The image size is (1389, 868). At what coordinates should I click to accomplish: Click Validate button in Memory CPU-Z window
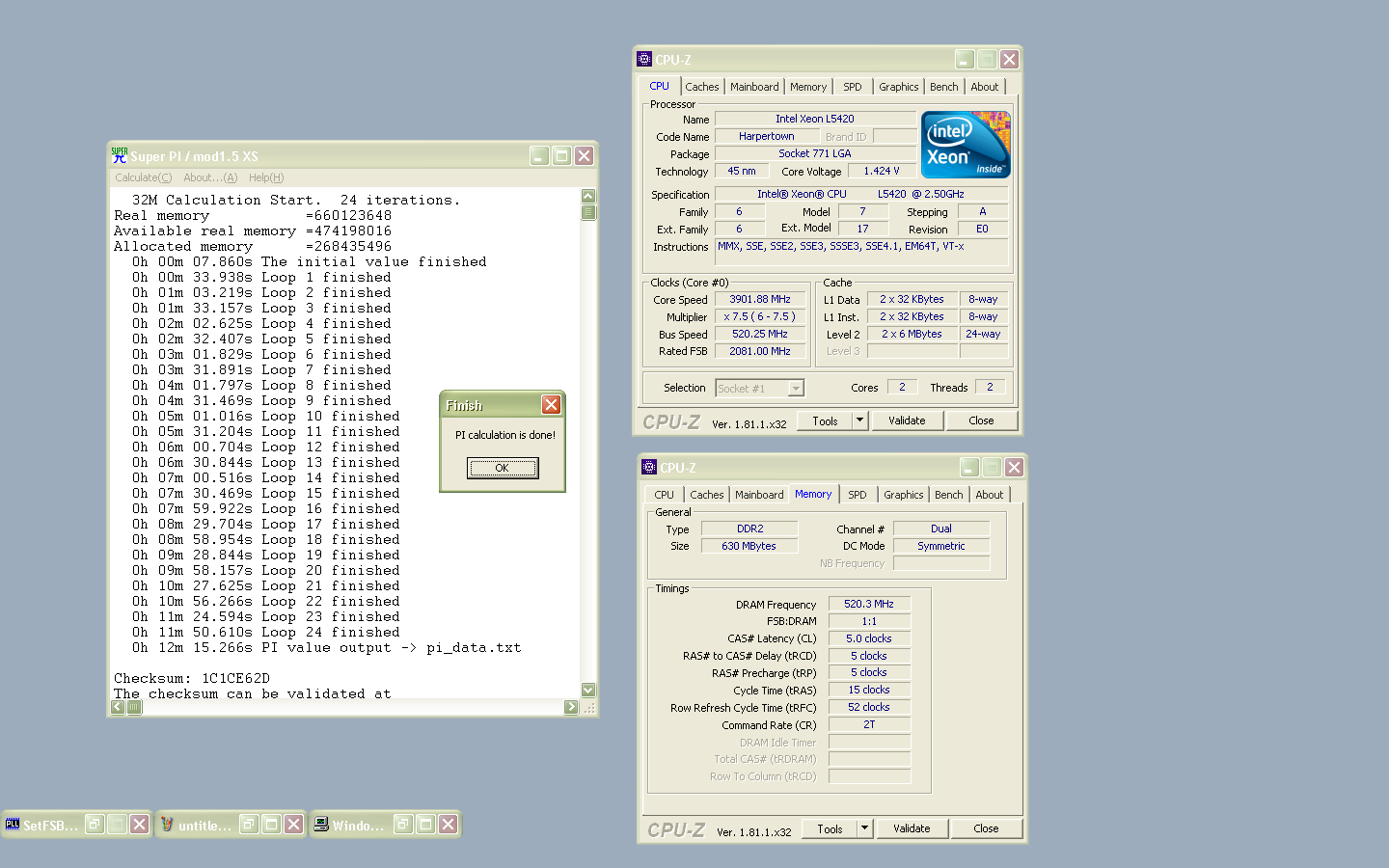(912, 828)
